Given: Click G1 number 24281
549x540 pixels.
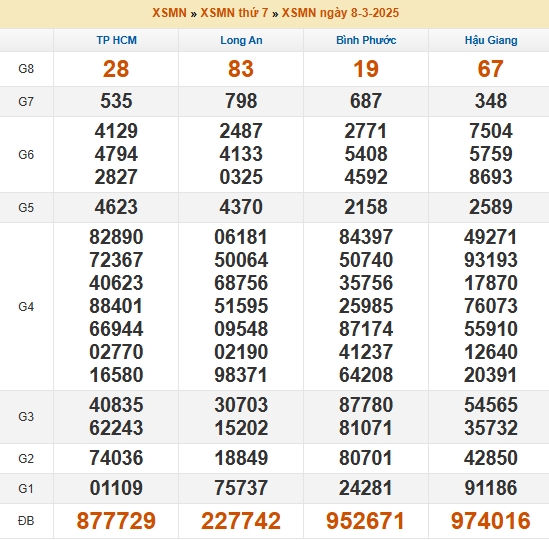Looking at the screenshot, I should 366,488.
